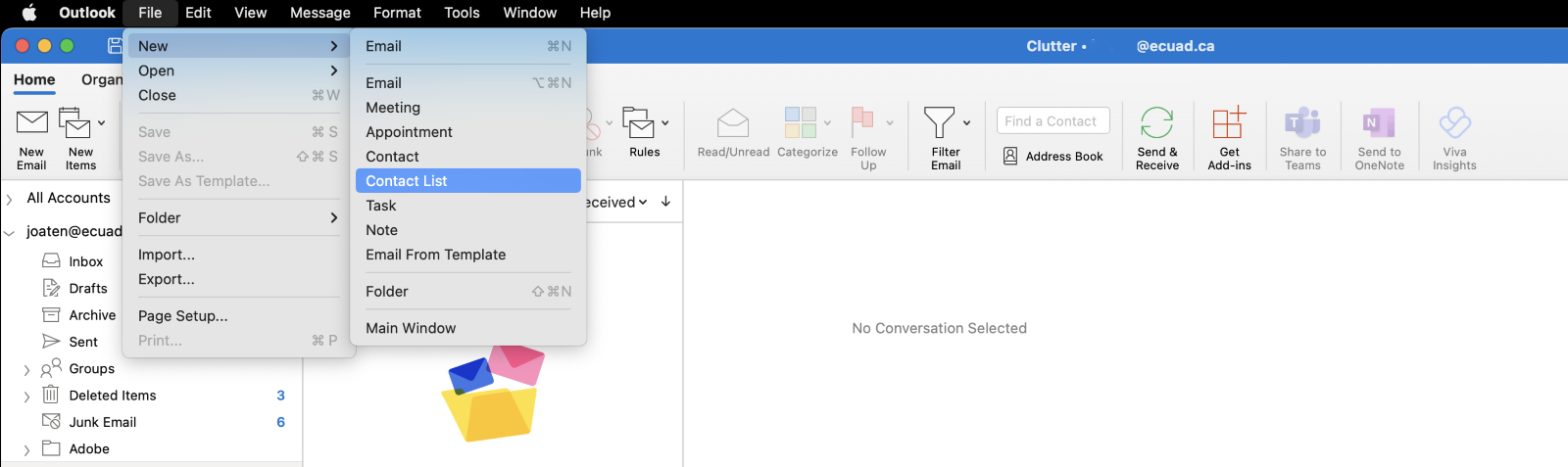This screenshot has width=1568, height=467.
Task: Expand the Deleted Items folder
Action: [26, 397]
